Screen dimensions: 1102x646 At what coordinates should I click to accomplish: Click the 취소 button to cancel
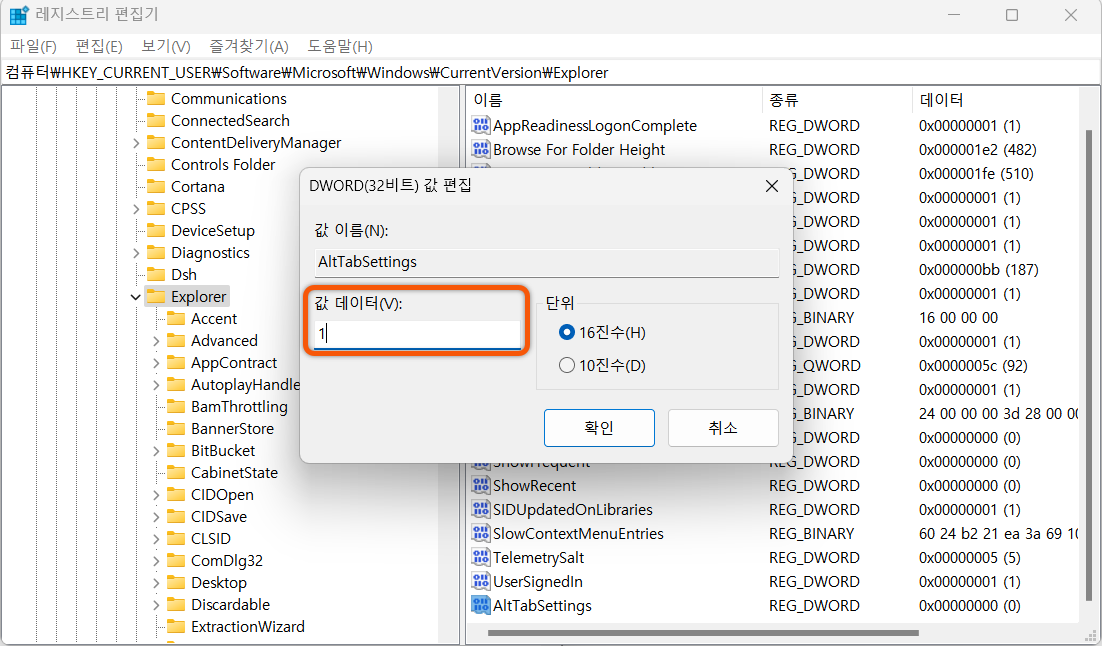(722, 427)
